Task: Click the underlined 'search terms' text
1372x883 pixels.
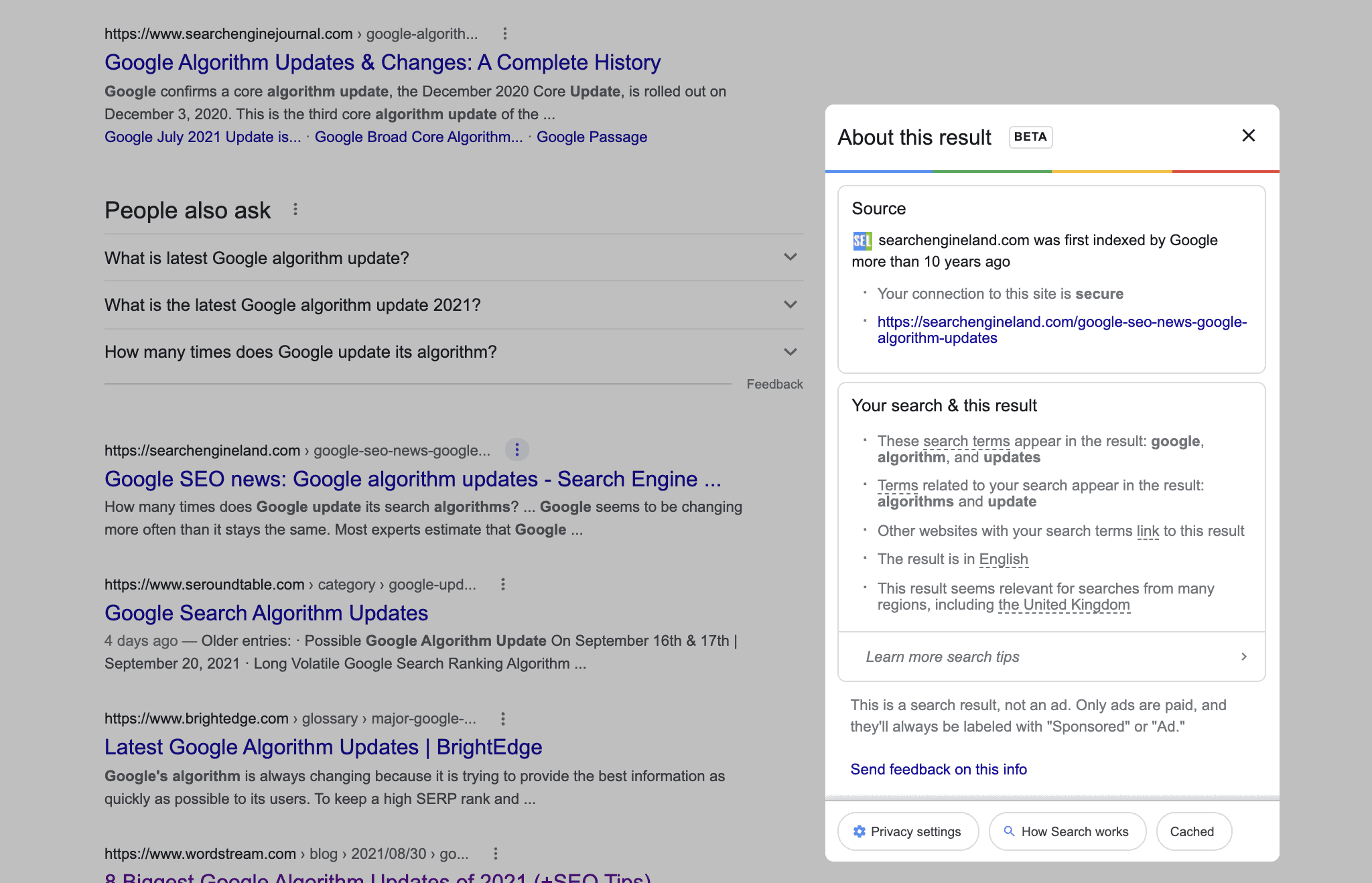Action: (x=966, y=441)
